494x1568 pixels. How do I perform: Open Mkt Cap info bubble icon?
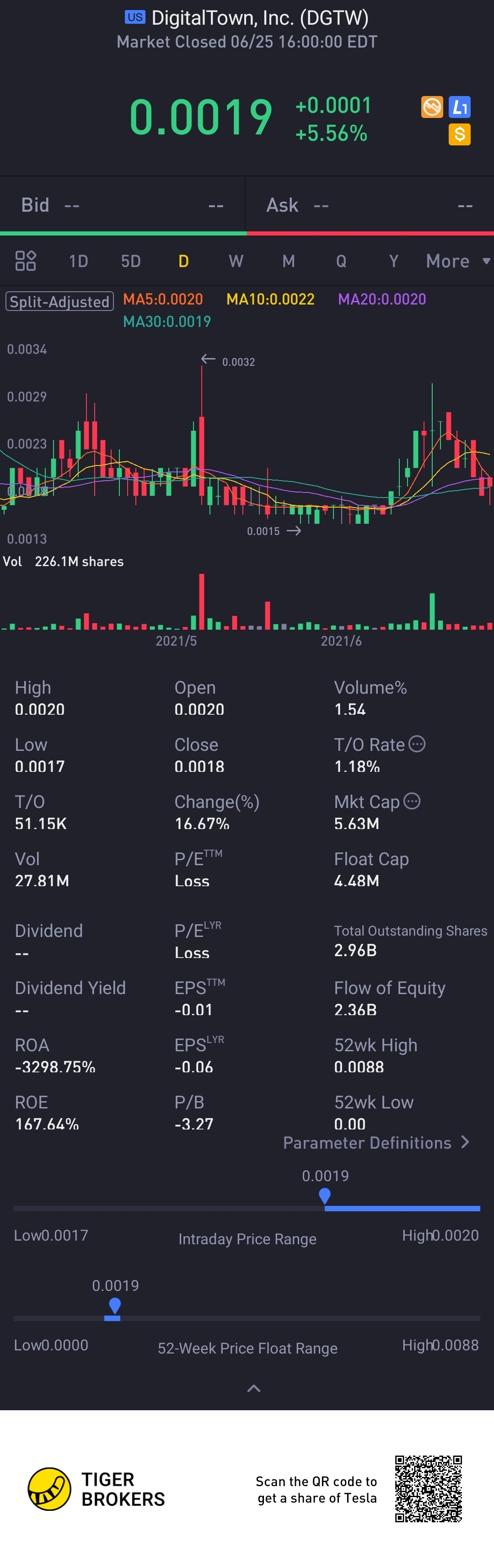412,801
